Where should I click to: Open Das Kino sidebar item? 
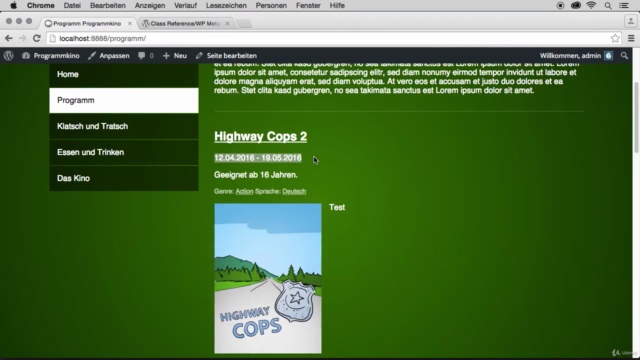pyautogui.click(x=124, y=178)
